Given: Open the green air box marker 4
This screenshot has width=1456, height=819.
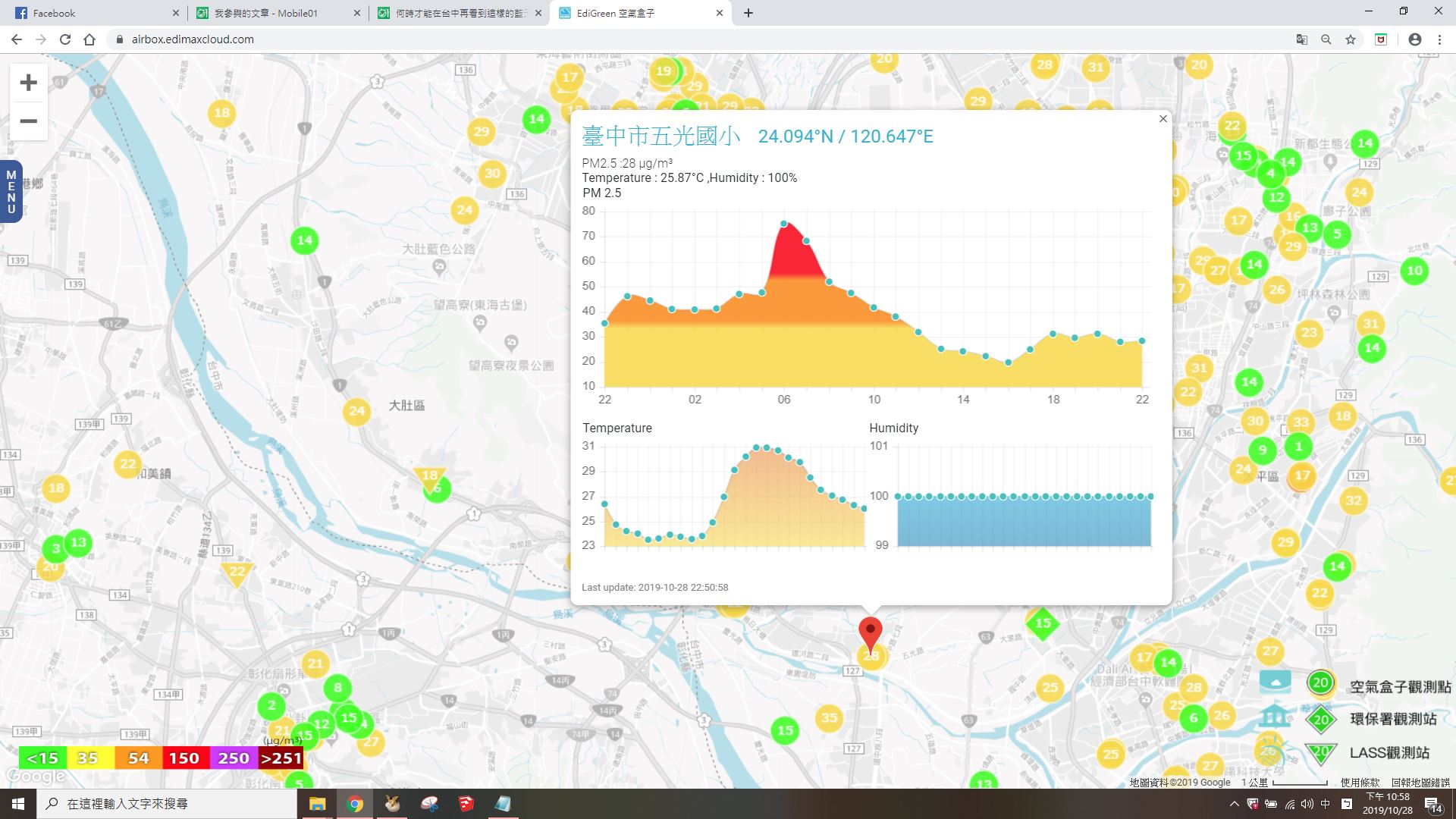Looking at the screenshot, I should [x=1271, y=174].
